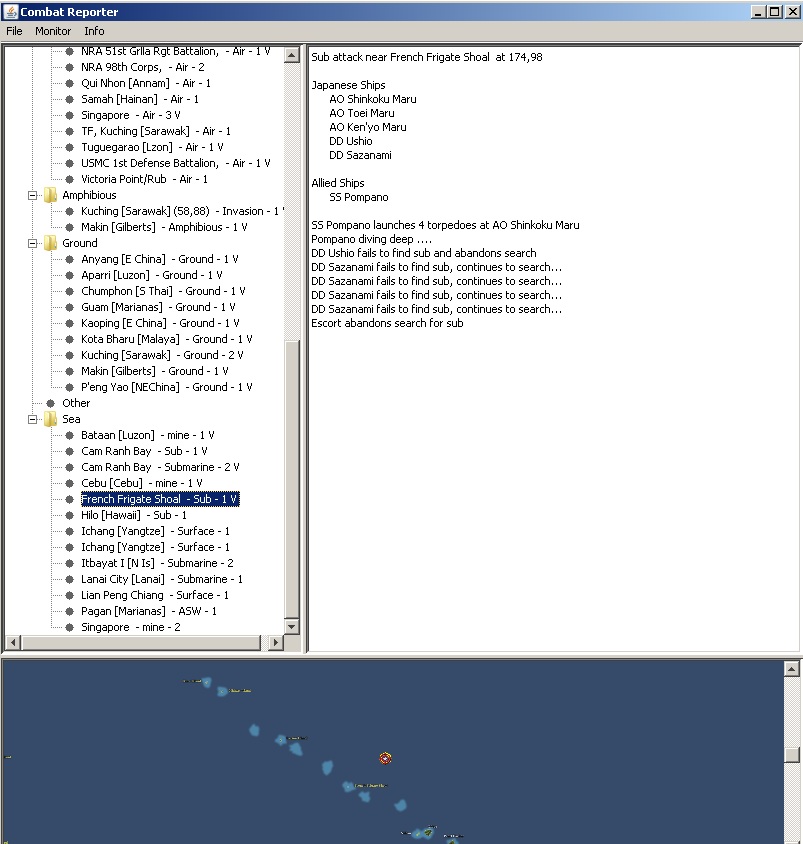Click the Amphibious folder icon
The image size is (803, 844).
coord(51,195)
